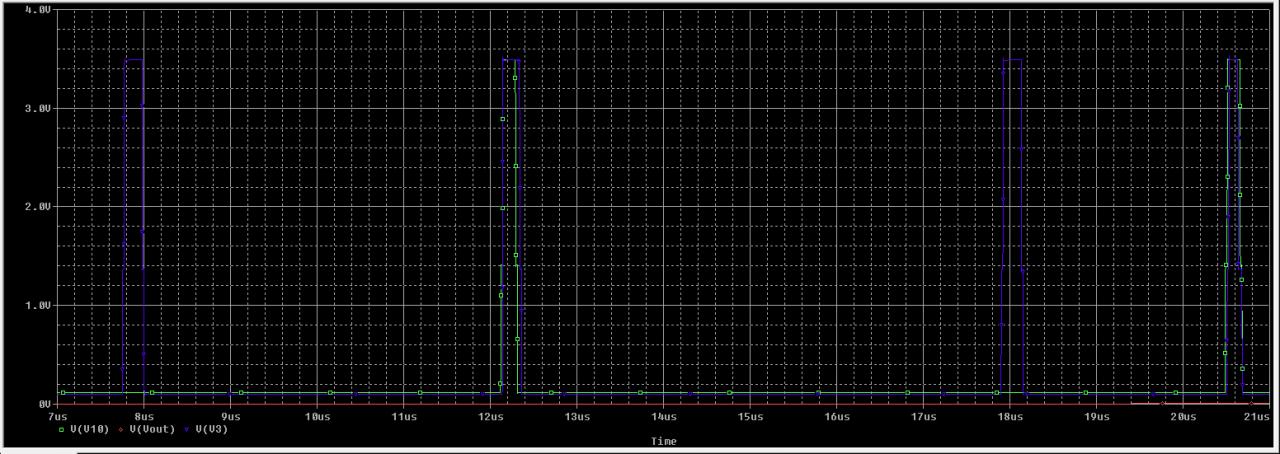Click the 19us x-axis label

tap(1096, 416)
